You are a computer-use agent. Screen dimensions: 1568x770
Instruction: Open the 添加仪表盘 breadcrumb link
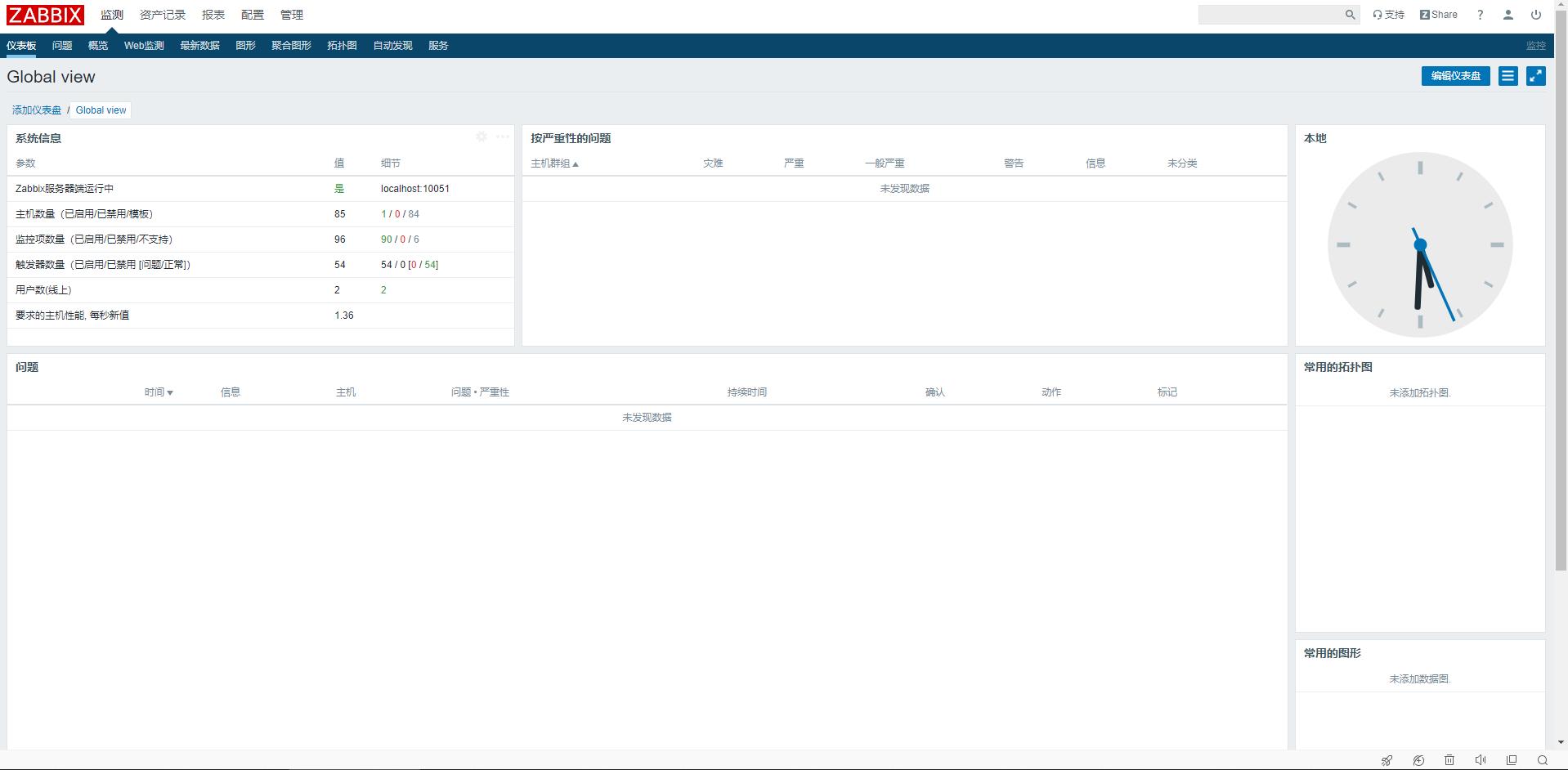36,110
